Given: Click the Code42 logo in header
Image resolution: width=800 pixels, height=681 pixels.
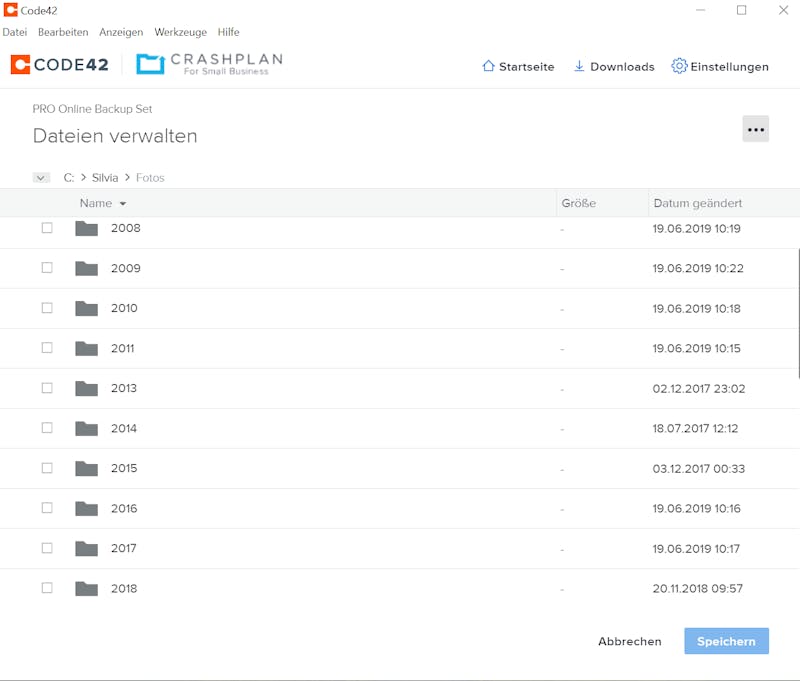Looking at the screenshot, I should [x=60, y=64].
